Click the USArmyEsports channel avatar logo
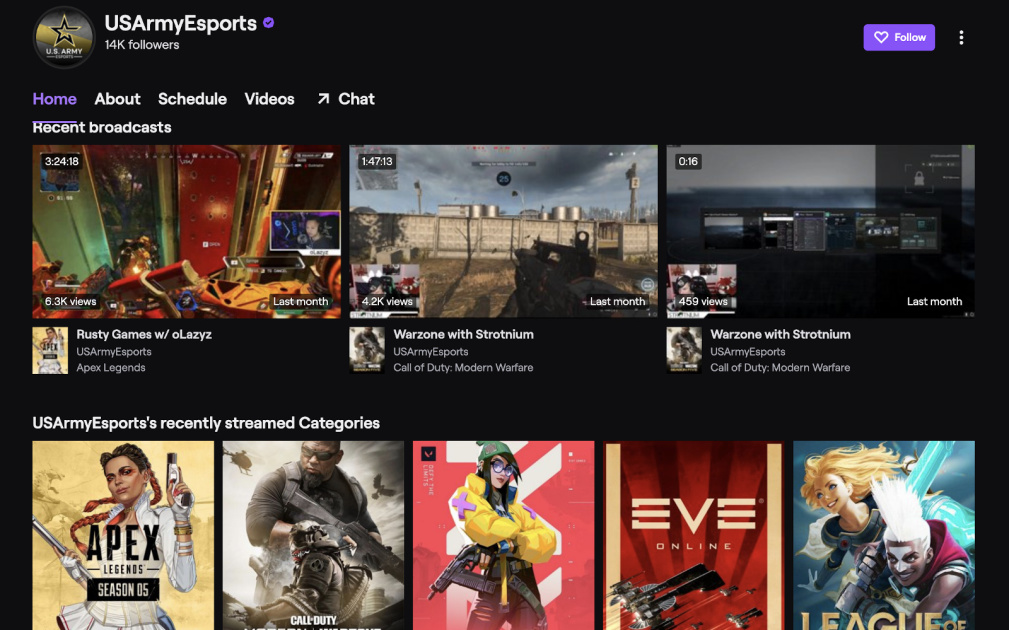Viewport: 1009px width, 630px height. pos(64,38)
